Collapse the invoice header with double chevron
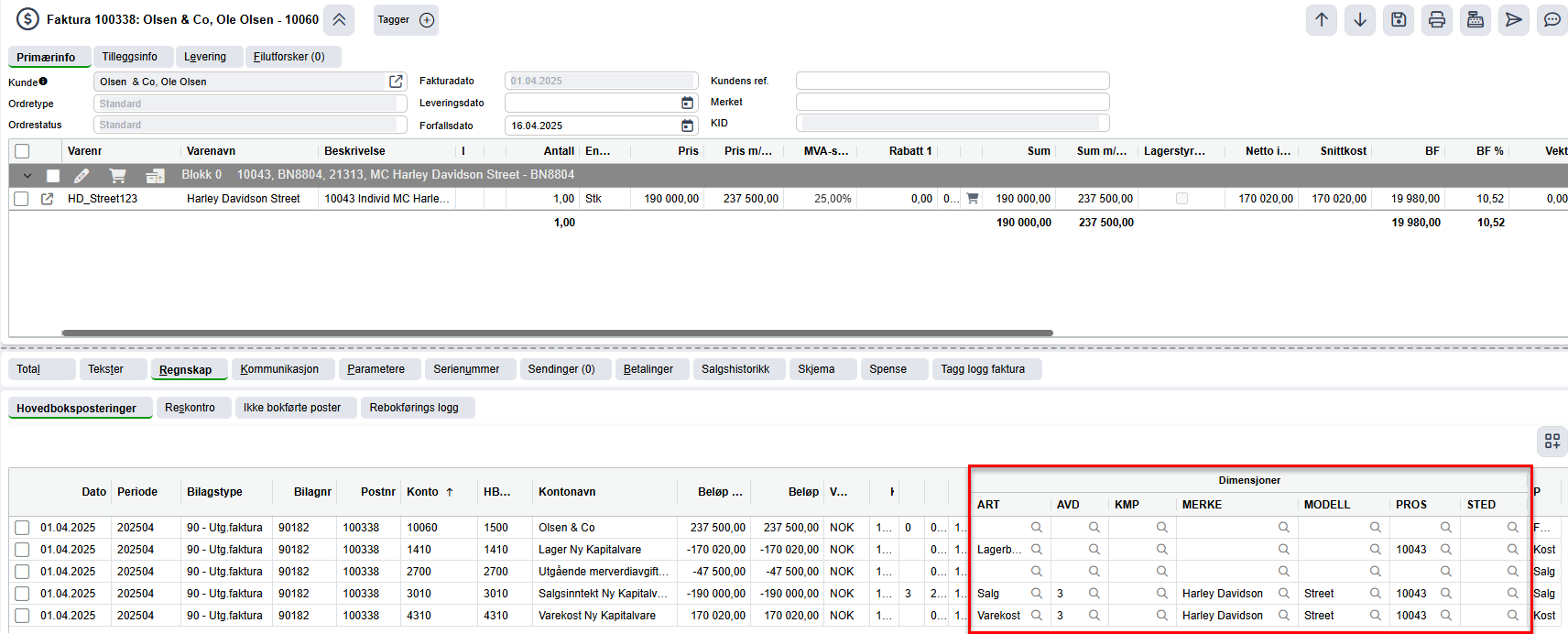Viewport: 1568px width, 634px height. click(339, 19)
